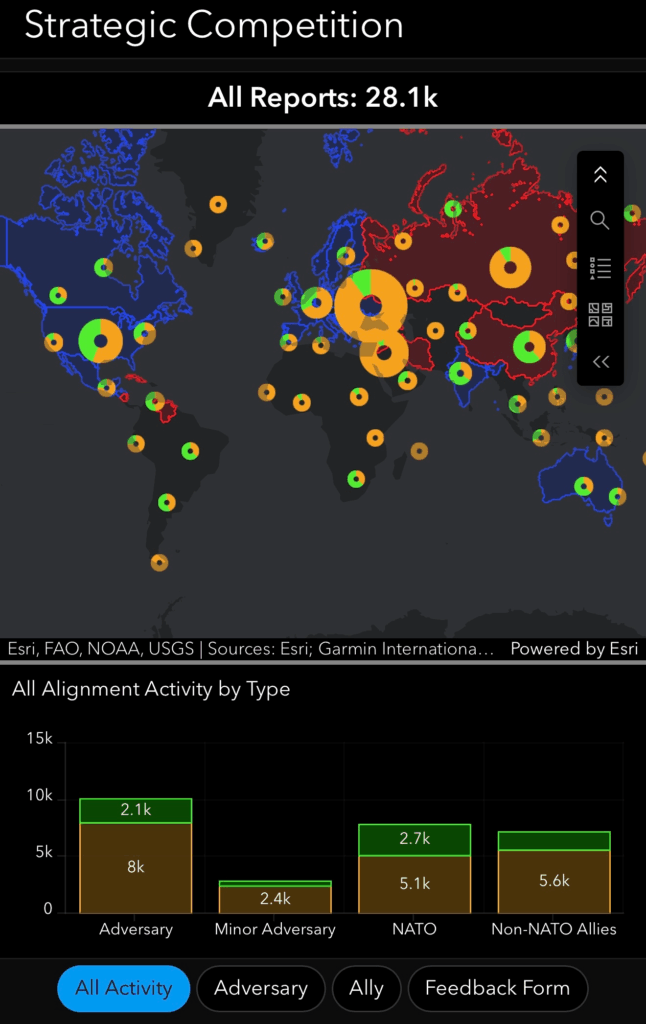646x1024 pixels.
Task: Expand the truncated map attribution text
Action: 250,649
